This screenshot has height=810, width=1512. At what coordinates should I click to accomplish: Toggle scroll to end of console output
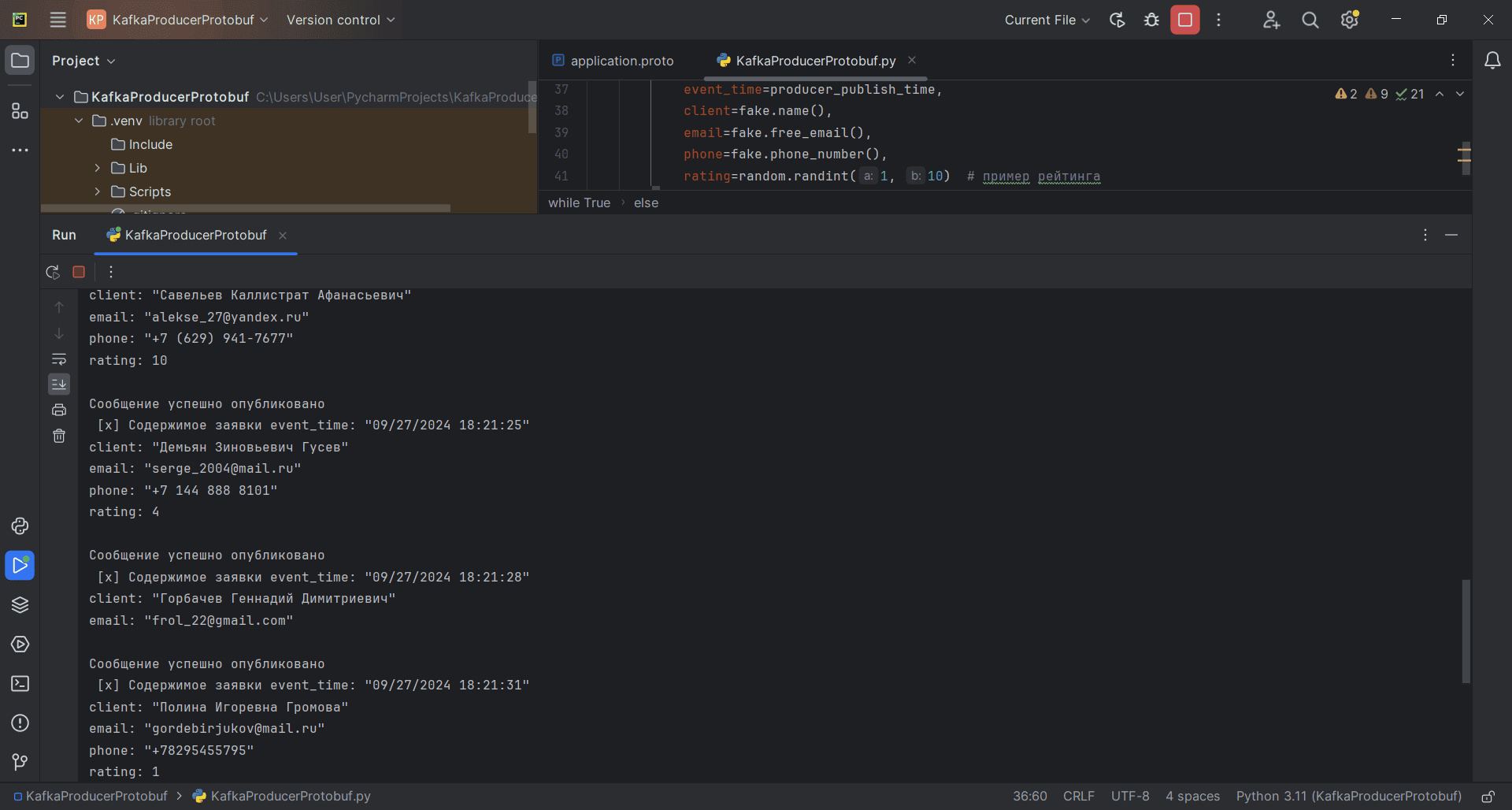[59, 385]
